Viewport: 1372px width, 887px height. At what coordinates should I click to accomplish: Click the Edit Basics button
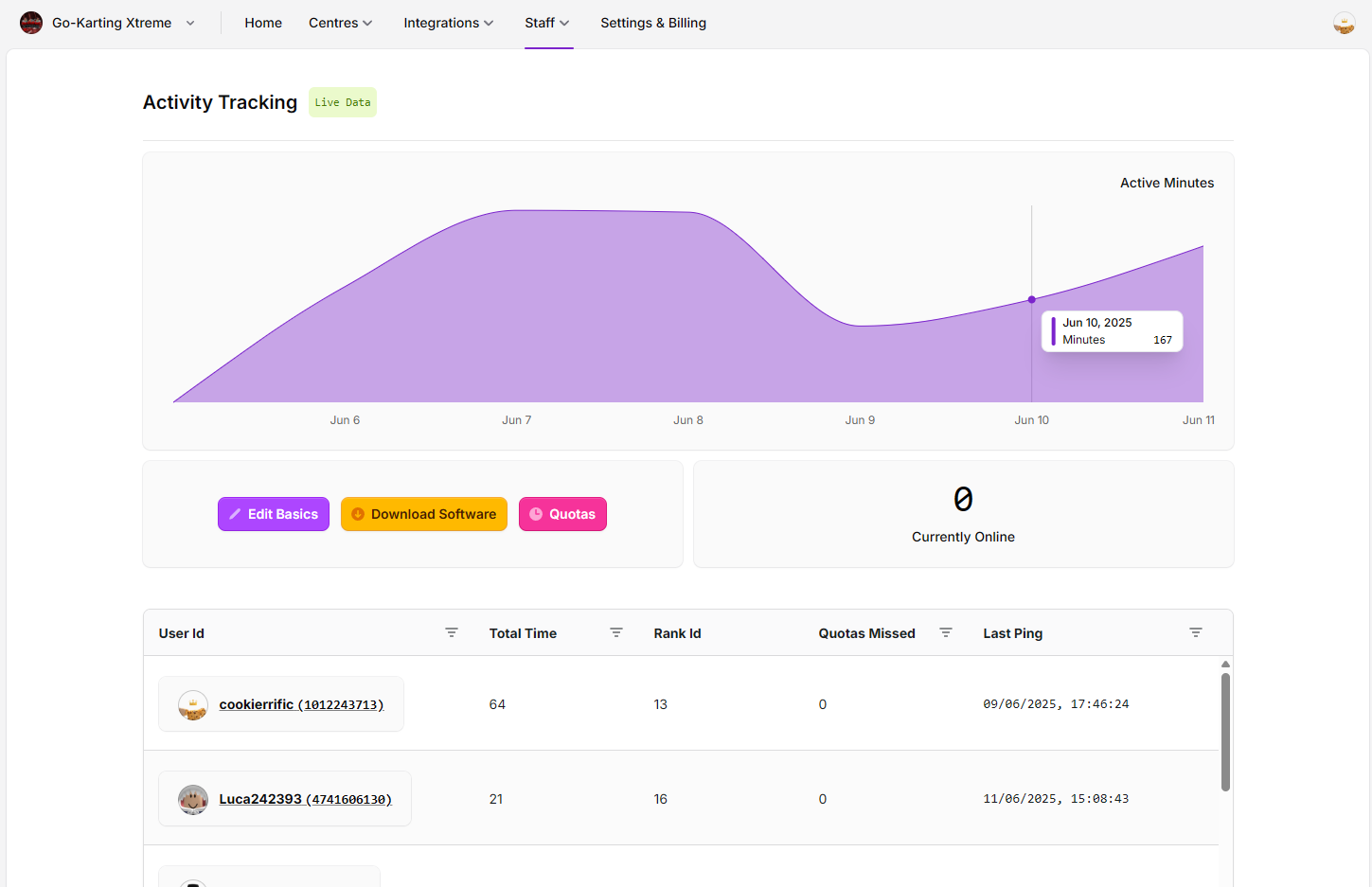274,514
